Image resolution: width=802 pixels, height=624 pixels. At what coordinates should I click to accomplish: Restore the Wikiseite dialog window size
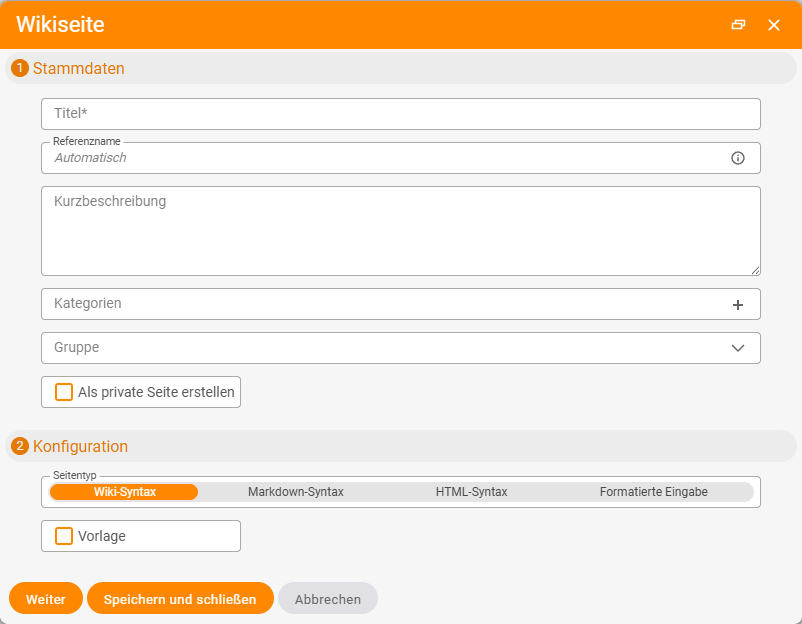(x=738, y=25)
